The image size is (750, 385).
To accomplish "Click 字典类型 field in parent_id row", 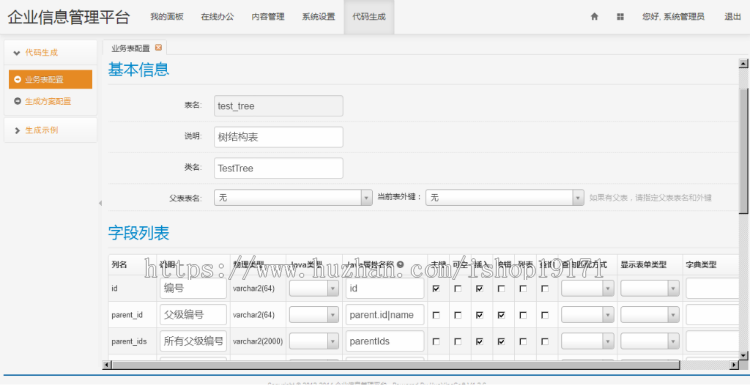I will 713,315.
